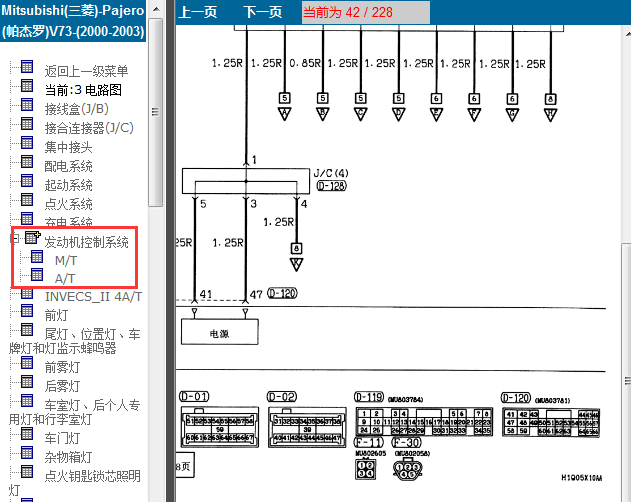Click the icon beside 集中接头
The width and height of the screenshot is (631, 502).
click(x=27, y=143)
